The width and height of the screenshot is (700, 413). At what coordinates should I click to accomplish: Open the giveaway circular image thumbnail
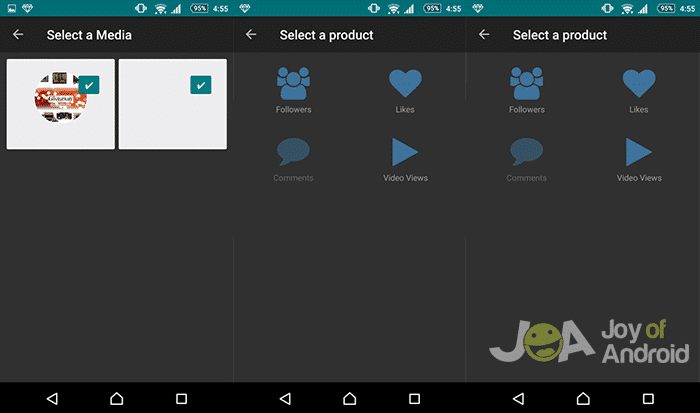[60, 97]
